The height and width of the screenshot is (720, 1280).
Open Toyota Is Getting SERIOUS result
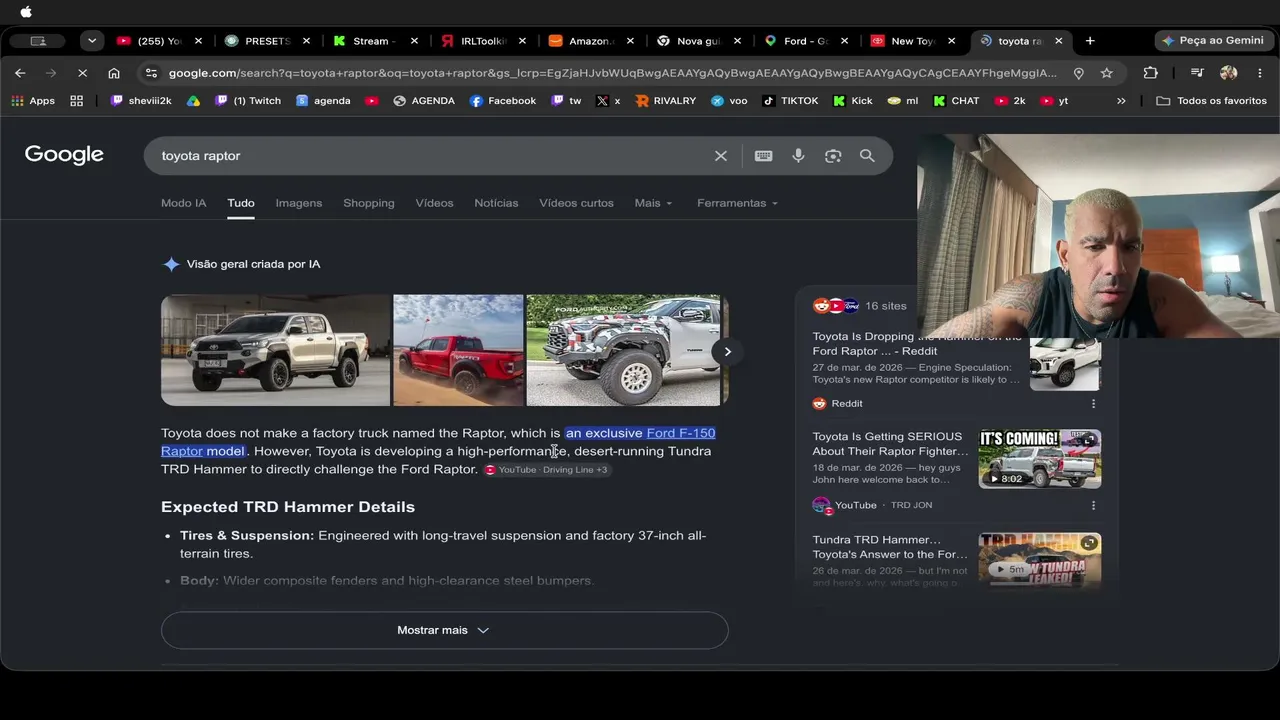pos(890,444)
